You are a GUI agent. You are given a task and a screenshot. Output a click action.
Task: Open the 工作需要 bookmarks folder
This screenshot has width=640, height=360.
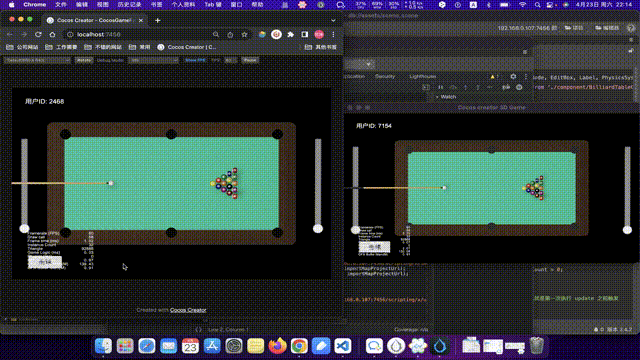(61, 47)
